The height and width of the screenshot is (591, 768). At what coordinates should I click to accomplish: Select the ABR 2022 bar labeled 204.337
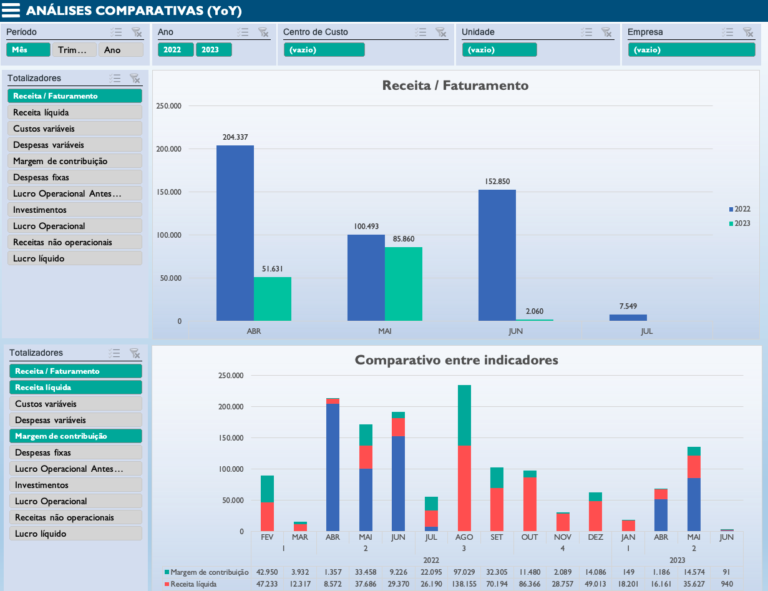(235, 233)
